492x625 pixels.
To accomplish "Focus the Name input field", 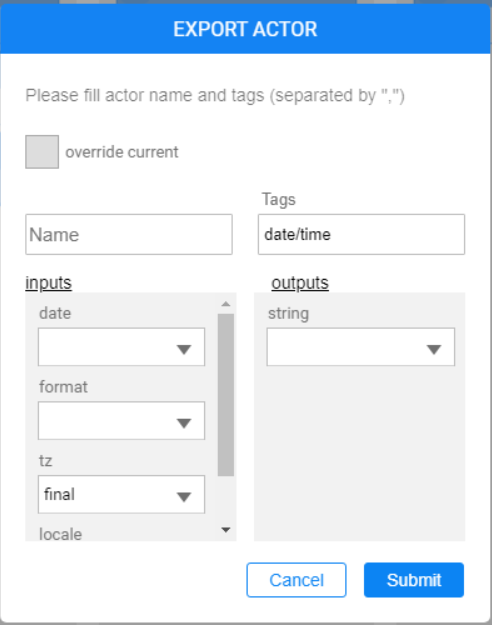I will [129, 234].
